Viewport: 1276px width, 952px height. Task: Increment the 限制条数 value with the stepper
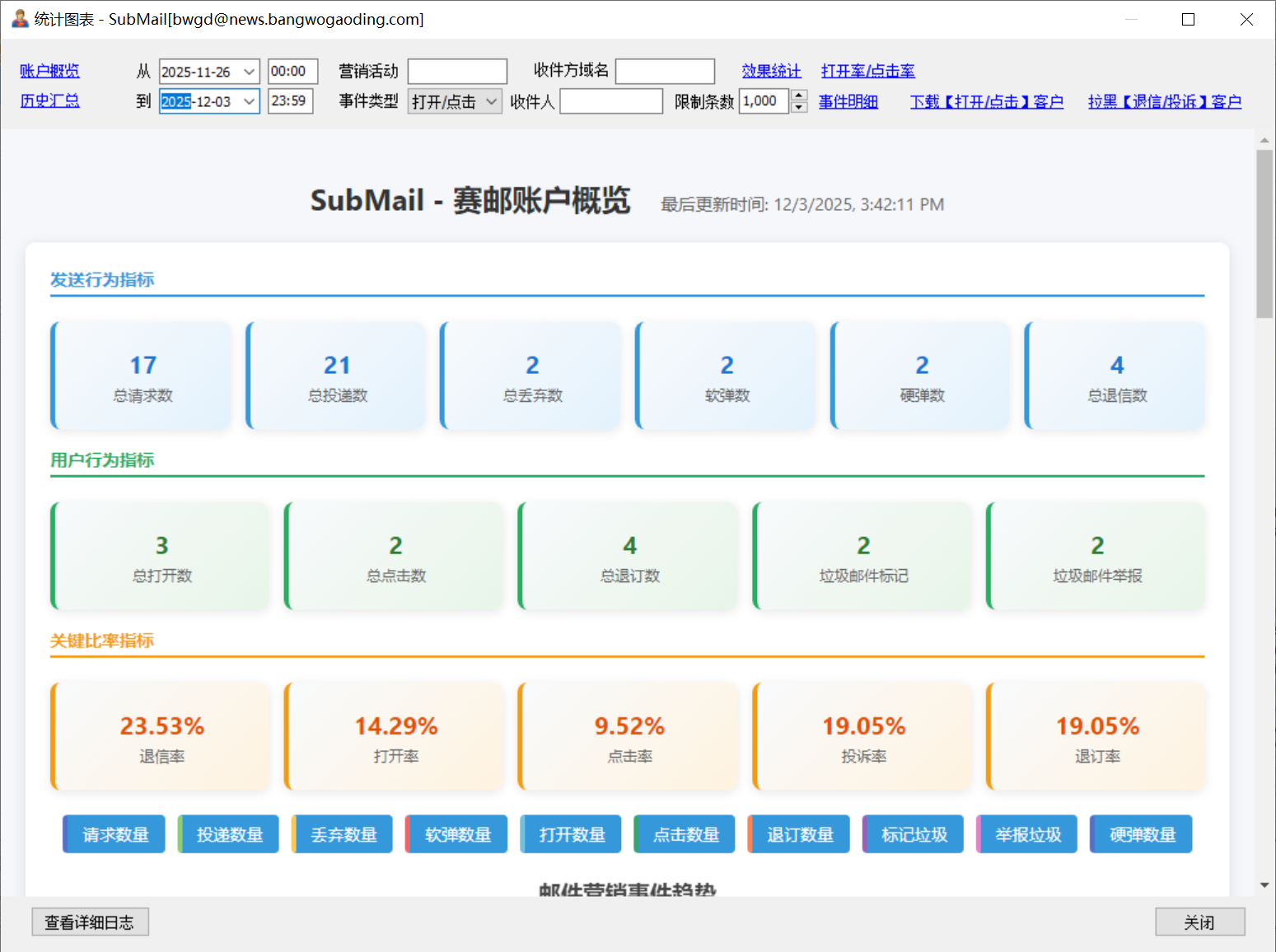tap(798, 96)
